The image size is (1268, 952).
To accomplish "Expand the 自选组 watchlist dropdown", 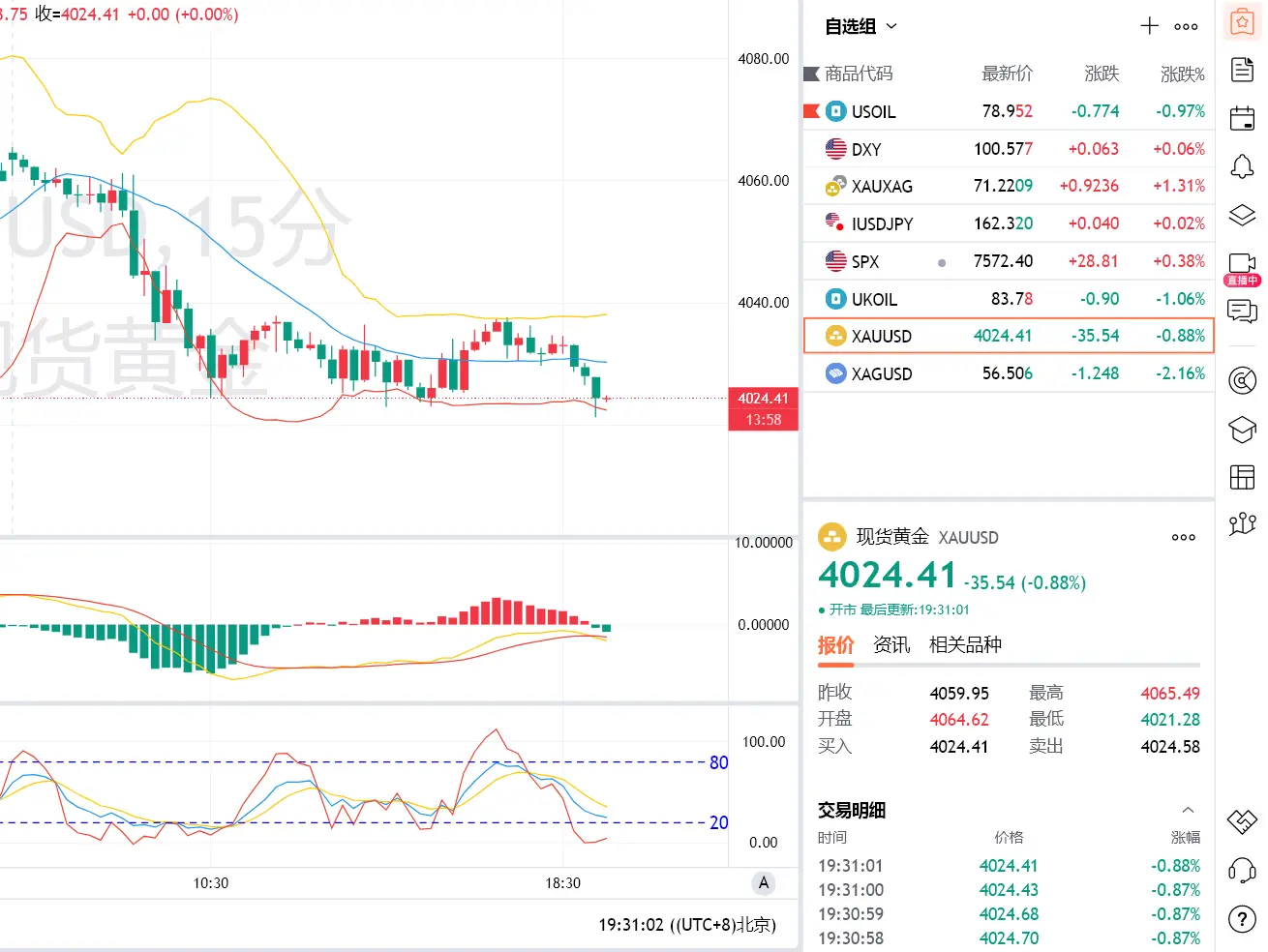I will tap(860, 26).
